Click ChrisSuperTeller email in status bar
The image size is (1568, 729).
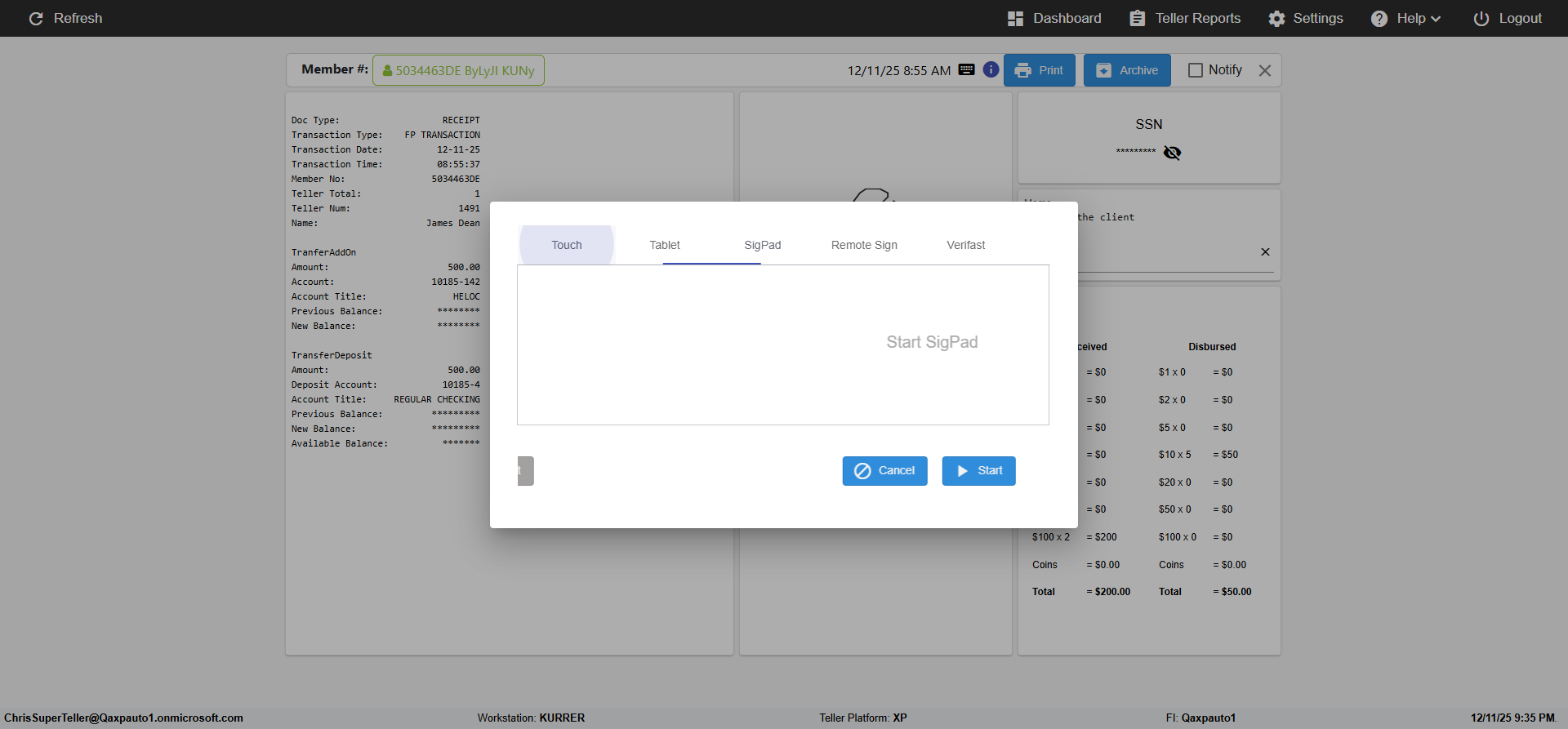123,718
